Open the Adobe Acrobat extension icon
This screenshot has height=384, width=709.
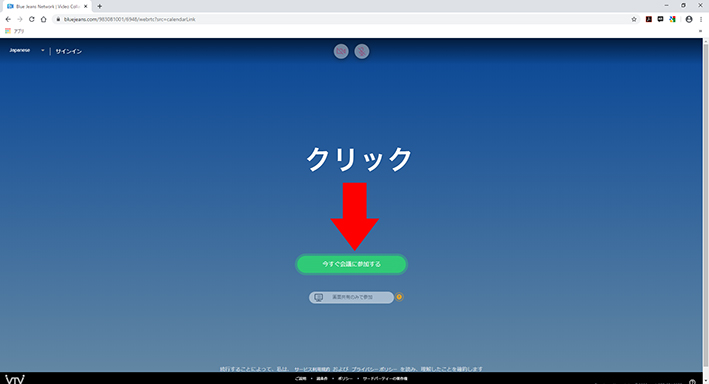tap(648, 19)
